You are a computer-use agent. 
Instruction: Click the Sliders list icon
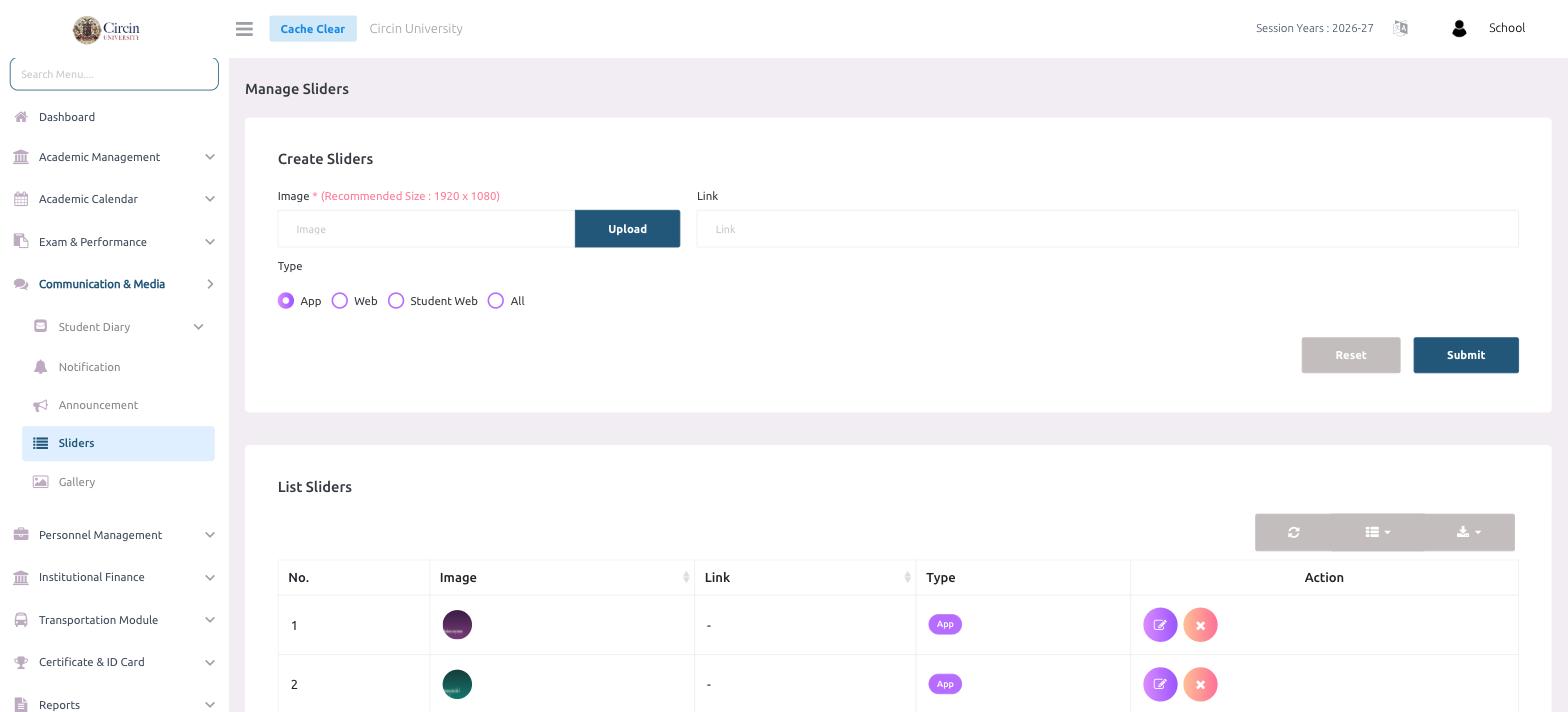40,443
